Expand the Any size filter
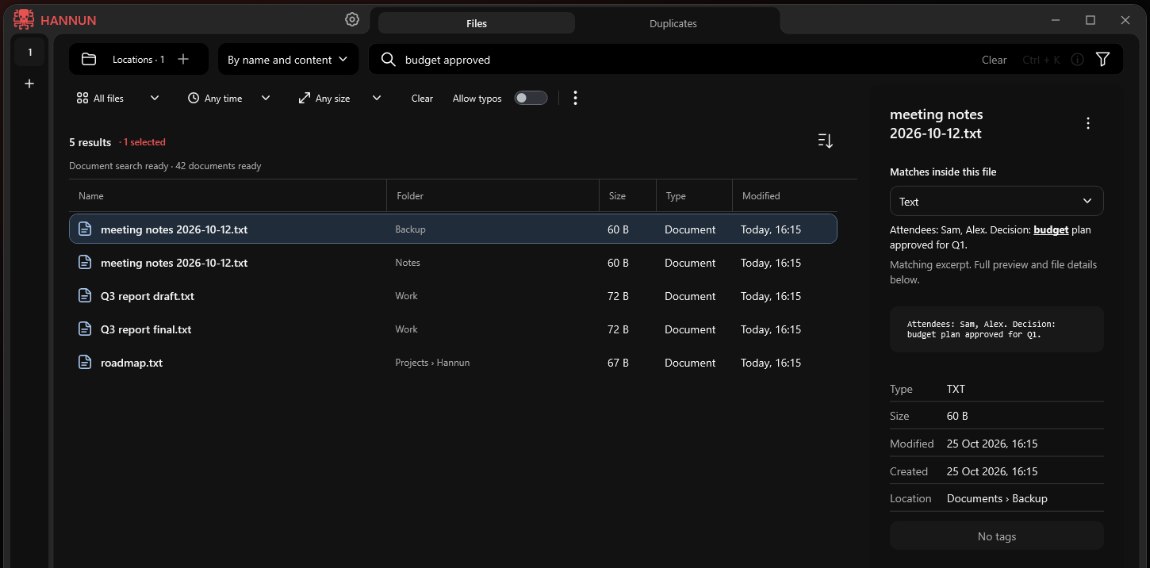Image resolution: width=1150 pixels, height=568 pixels. pos(340,98)
